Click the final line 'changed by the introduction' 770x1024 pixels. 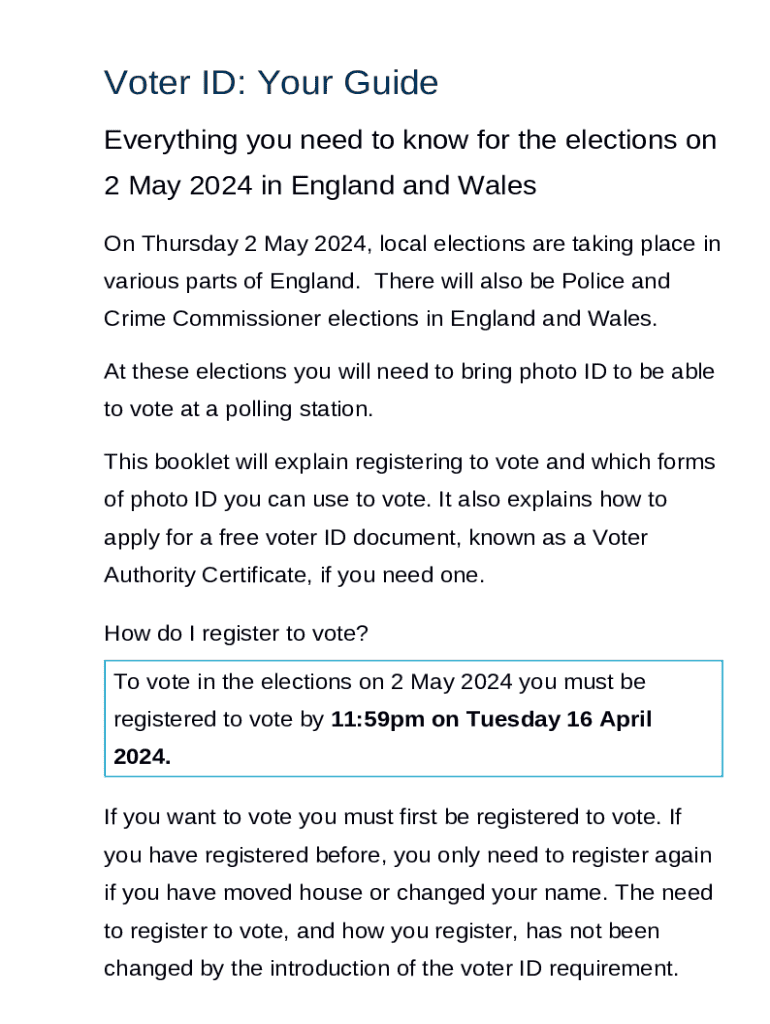(391, 968)
